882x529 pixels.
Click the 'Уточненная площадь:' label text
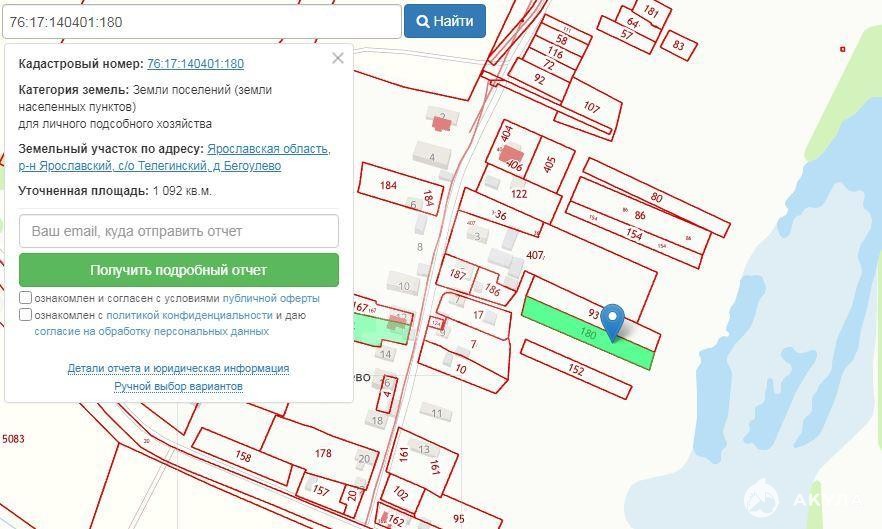(83, 191)
